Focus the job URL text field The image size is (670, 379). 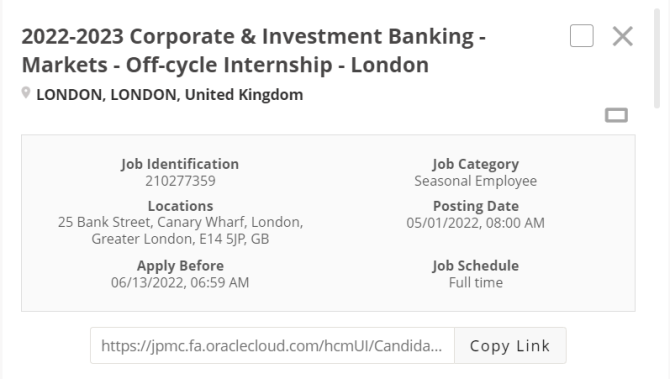[272, 346]
